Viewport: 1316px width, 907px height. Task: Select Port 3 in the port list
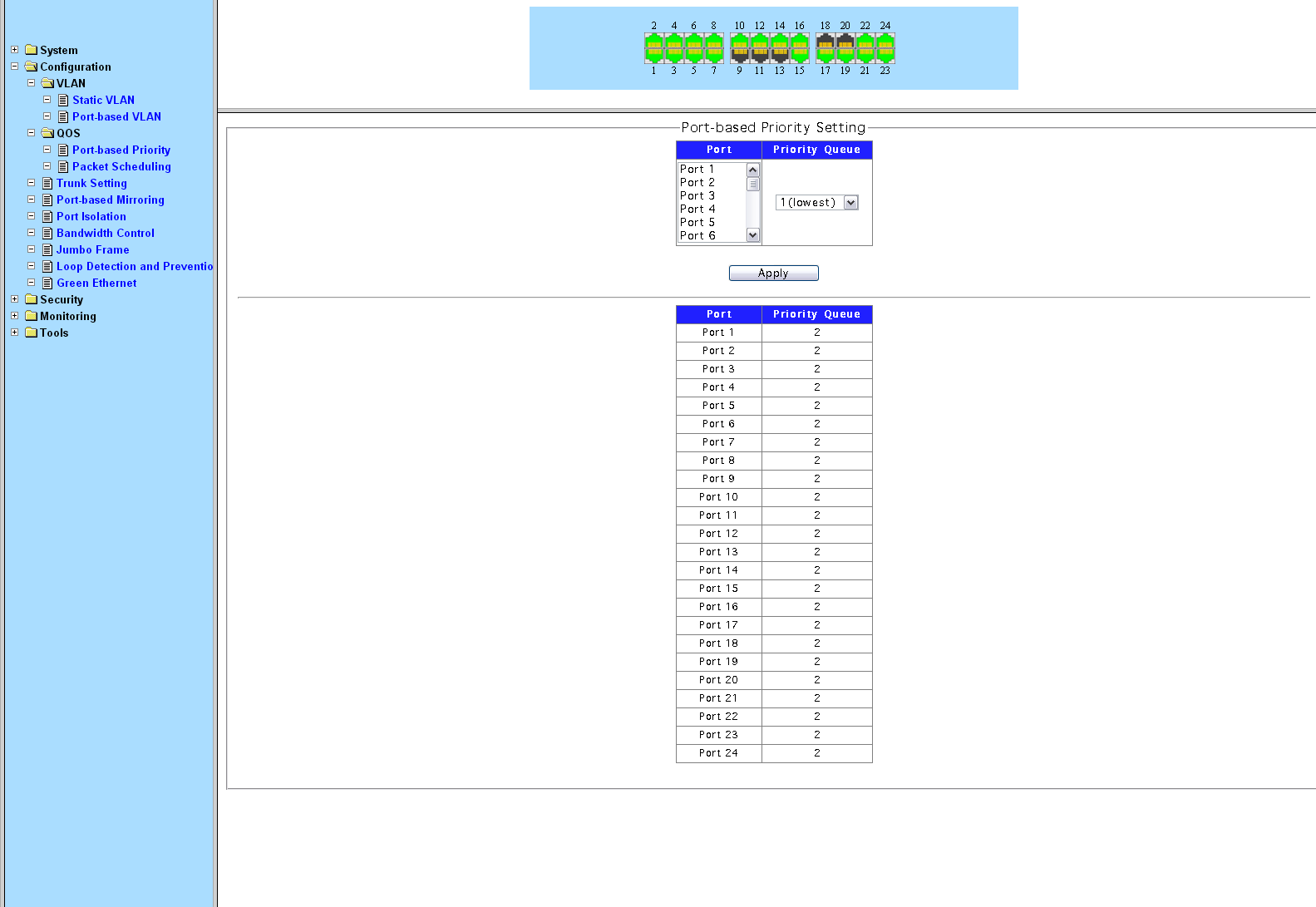point(697,196)
